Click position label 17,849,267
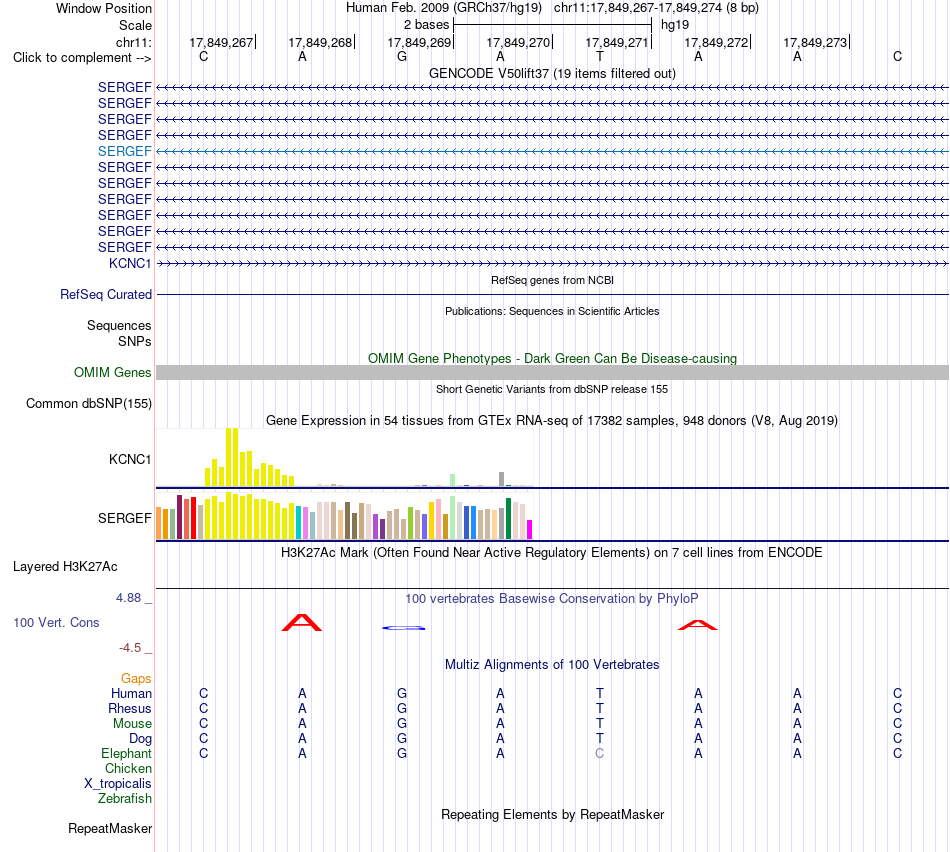 (x=221, y=42)
